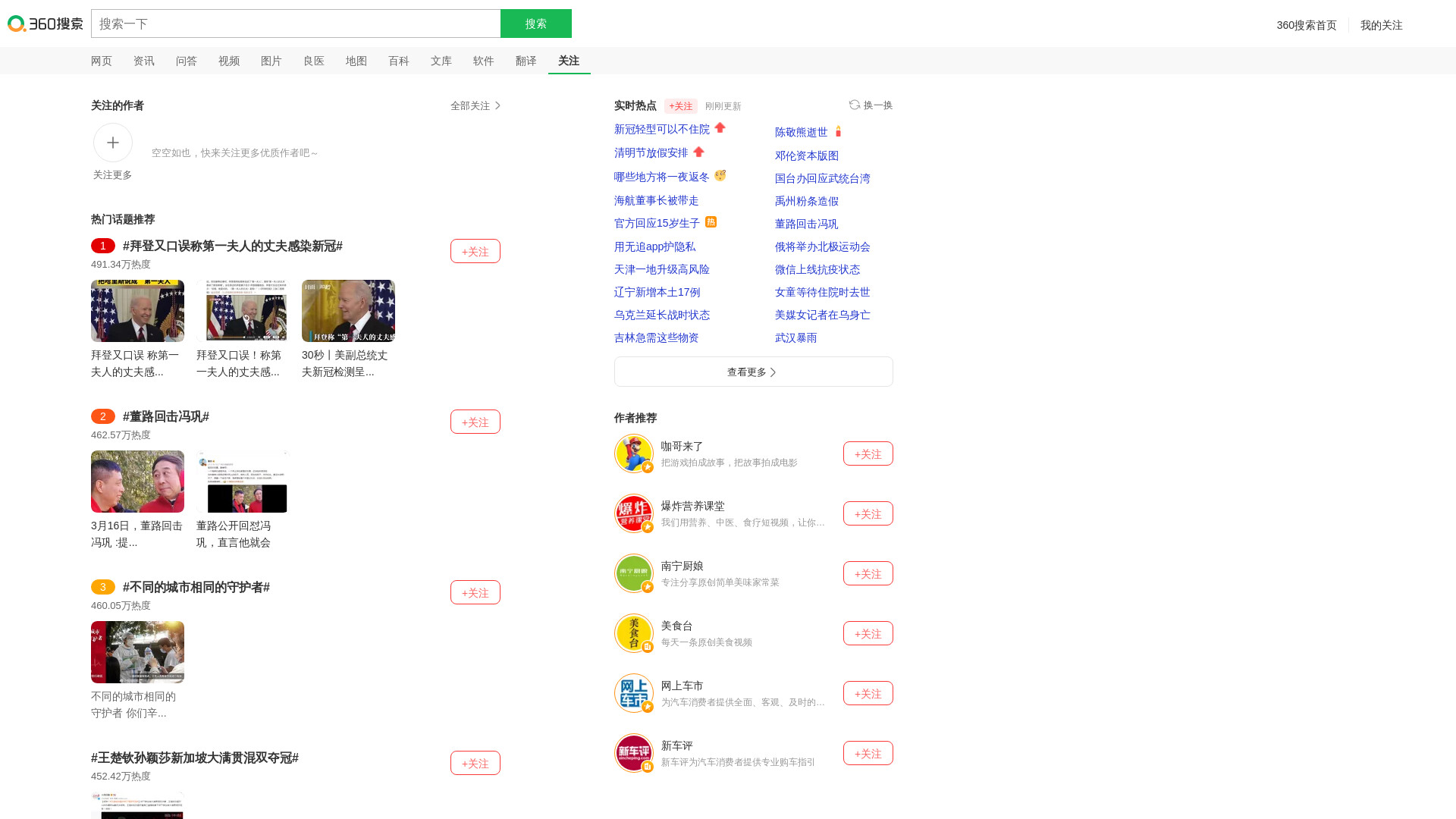Screen dimensions: 1456x819
Task: Open hot topic 辽宁新增本土17例
Action: tap(657, 292)
